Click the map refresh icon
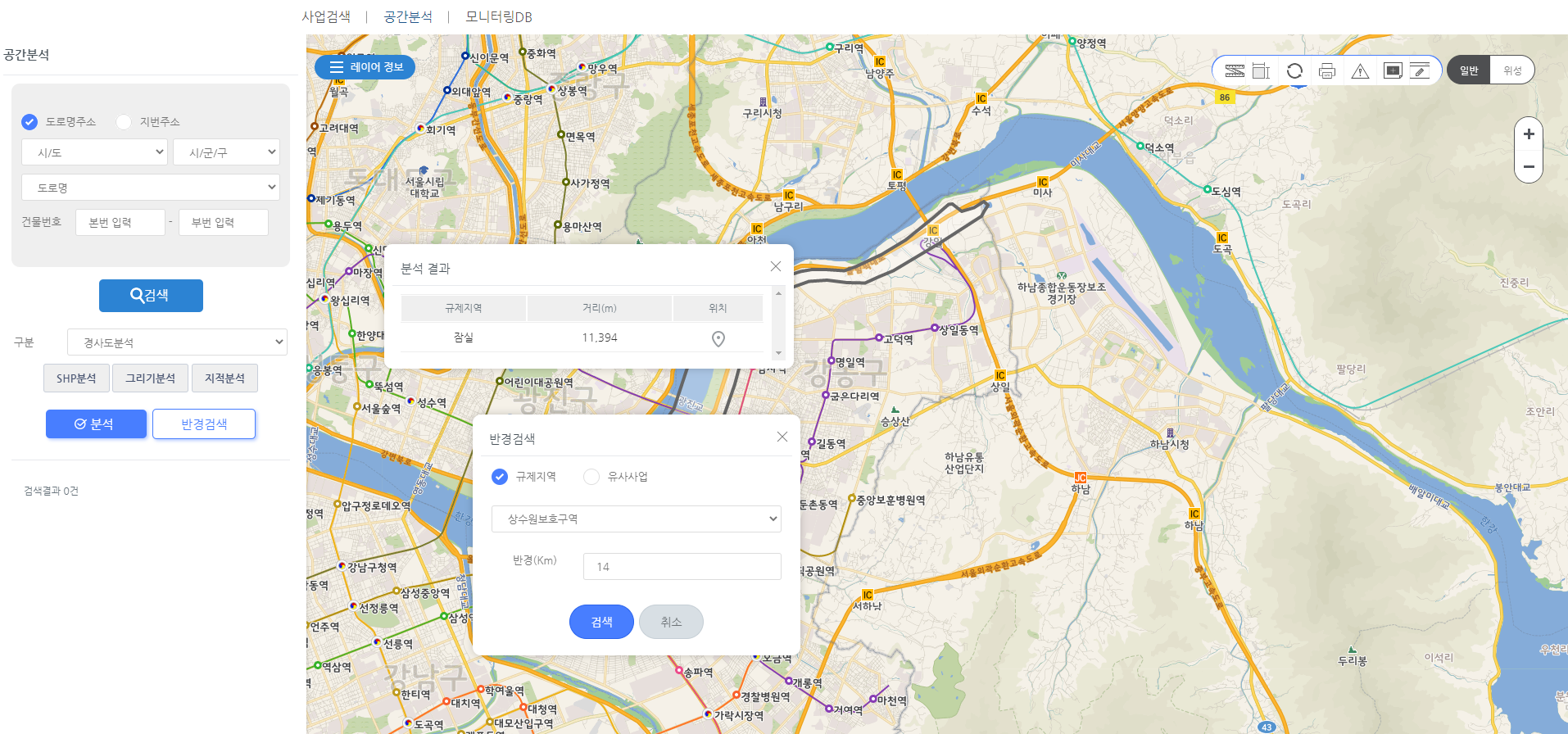The width and height of the screenshot is (1568, 734). (x=1294, y=70)
